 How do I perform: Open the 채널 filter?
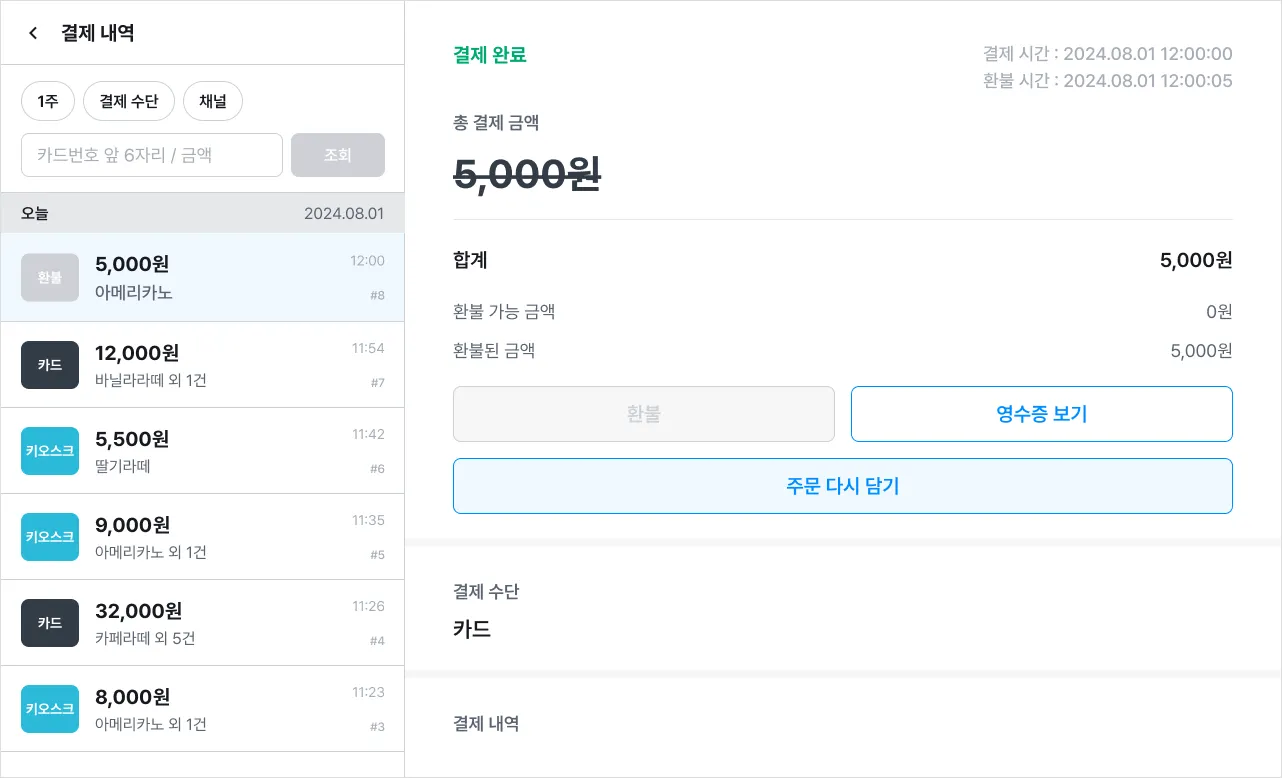click(213, 101)
